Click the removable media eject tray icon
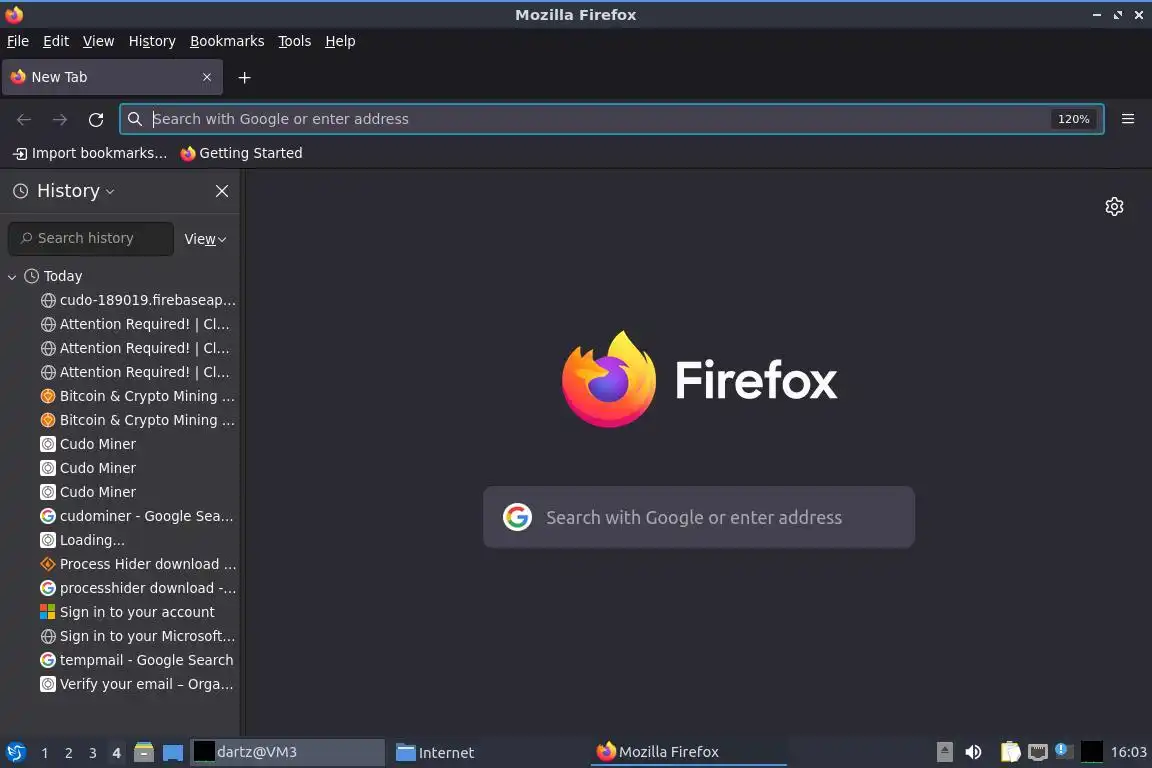The height and width of the screenshot is (768, 1152). coord(945,752)
